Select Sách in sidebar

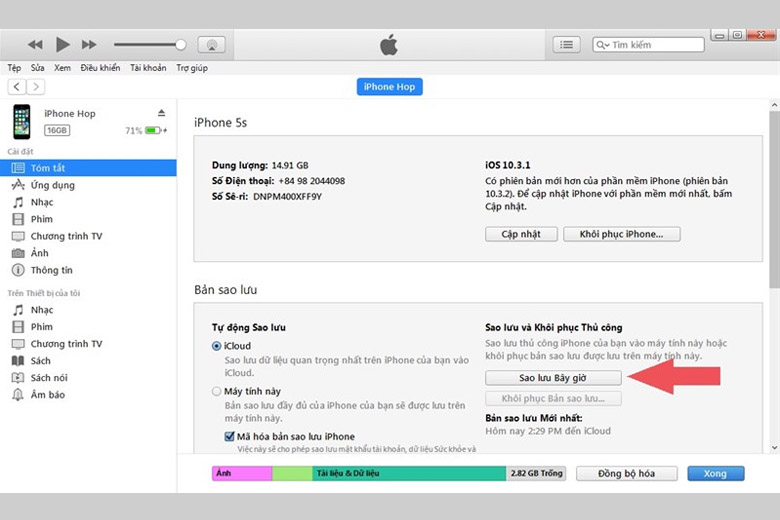pyautogui.click(x=88, y=361)
